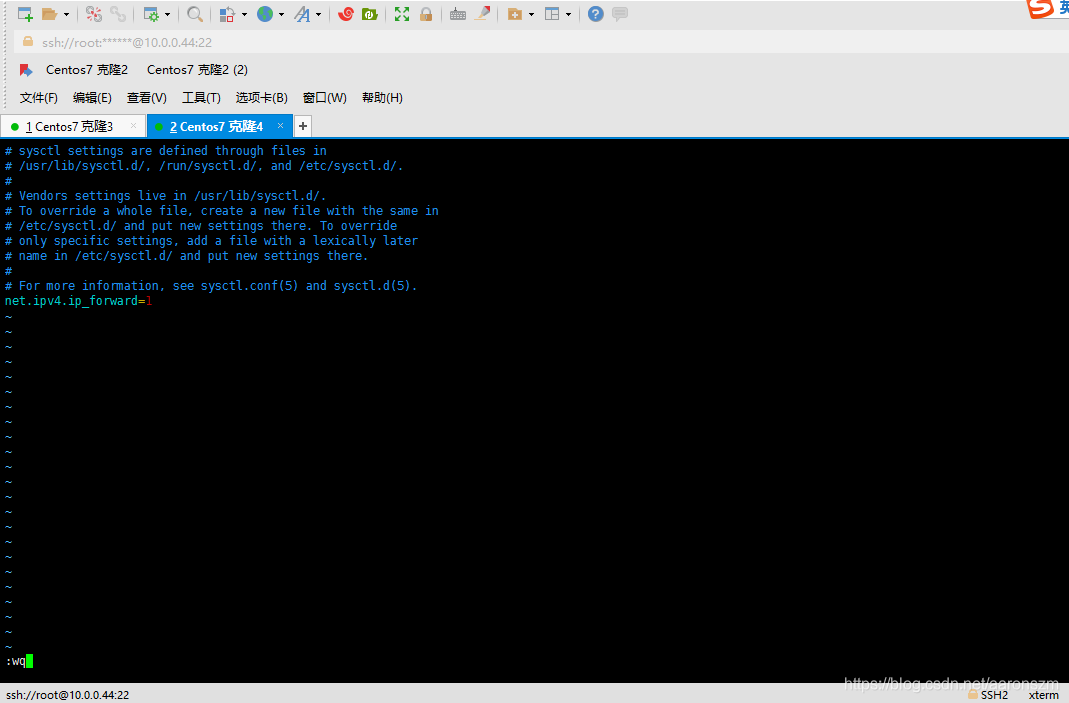Click the net.ipv4.ip_forward=1 line

tap(78, 301)
